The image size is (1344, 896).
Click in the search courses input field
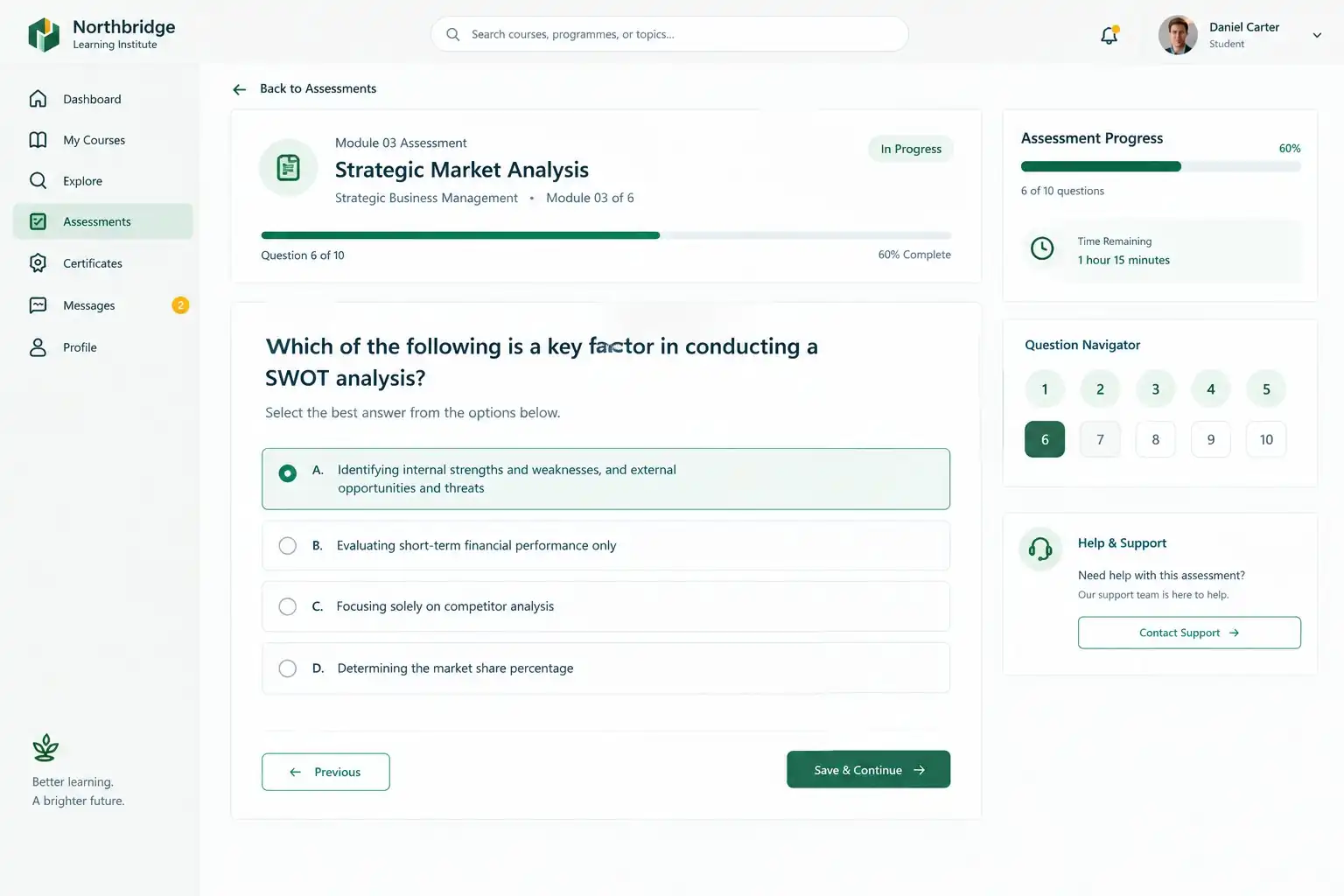(x=669, y=34)
